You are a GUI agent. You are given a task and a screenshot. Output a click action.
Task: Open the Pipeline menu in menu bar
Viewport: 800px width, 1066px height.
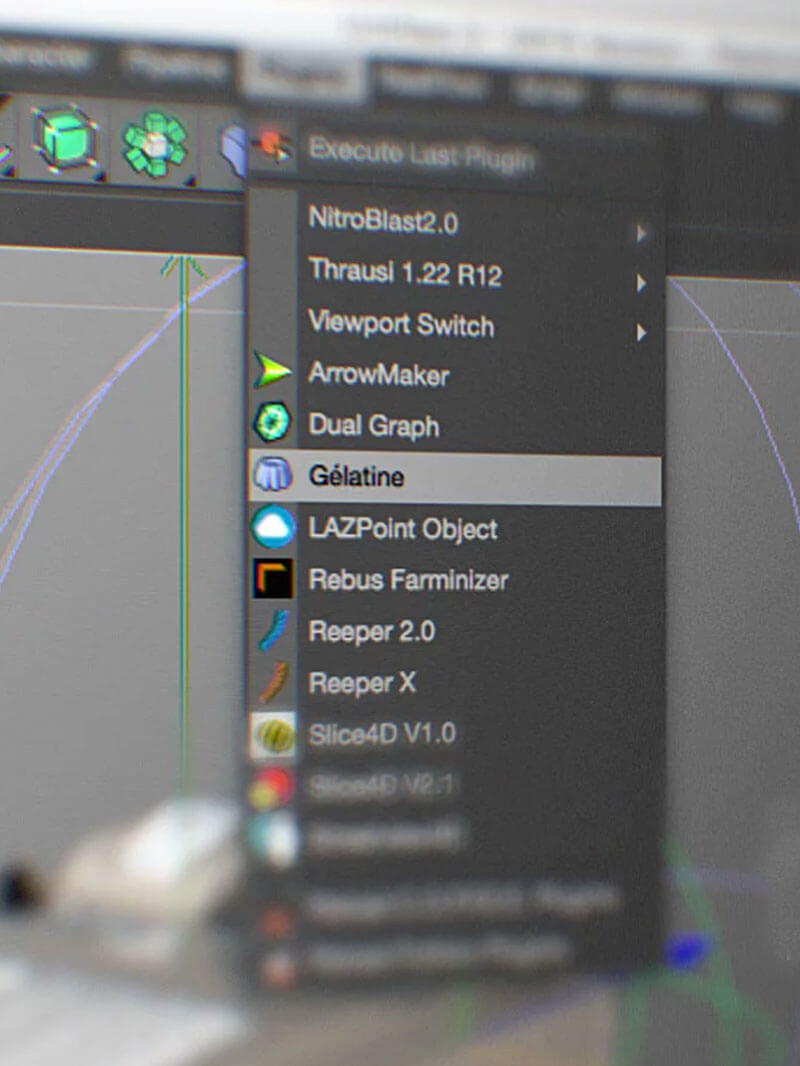(x=175, y=65)
